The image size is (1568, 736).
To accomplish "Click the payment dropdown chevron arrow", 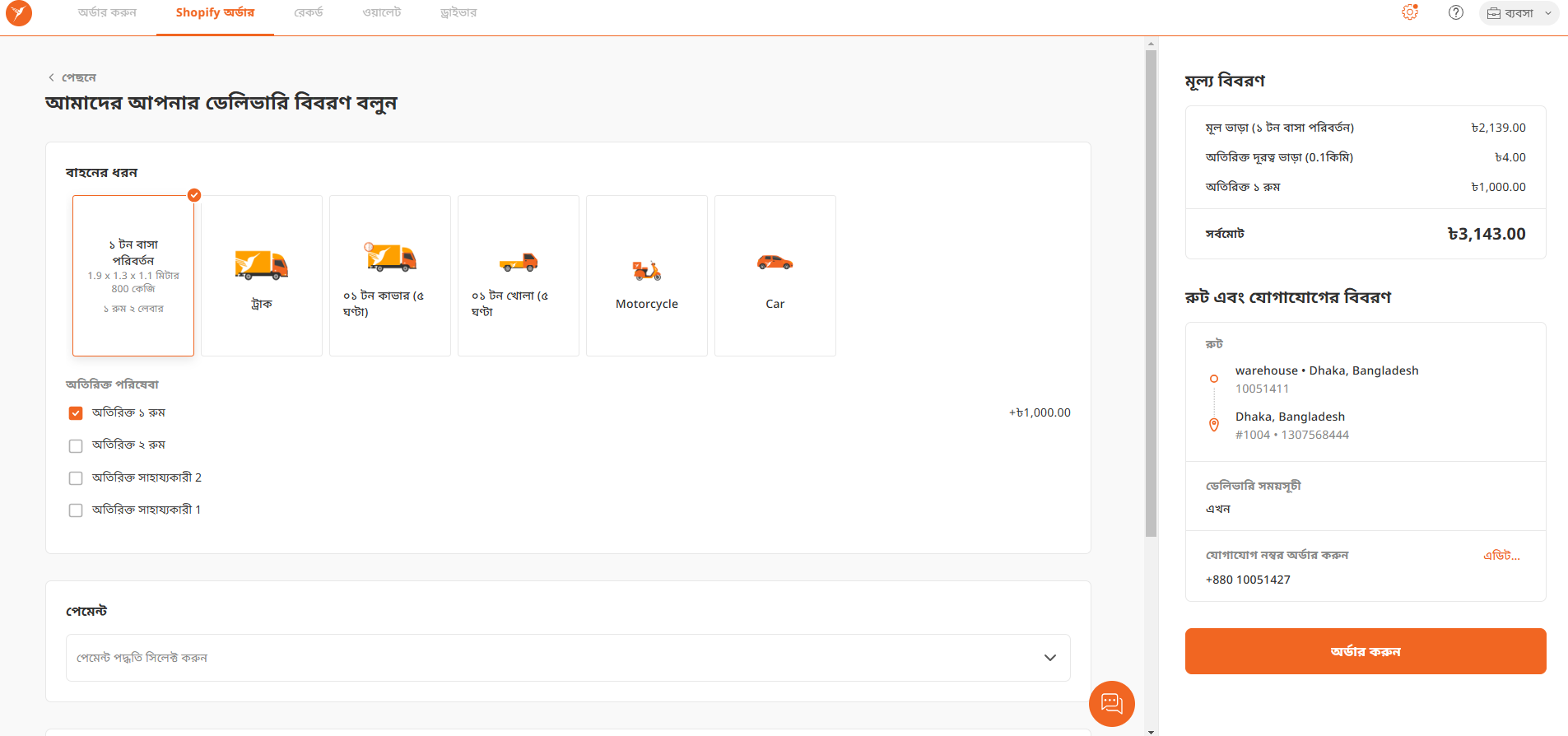I will [x=1050, y=658].
